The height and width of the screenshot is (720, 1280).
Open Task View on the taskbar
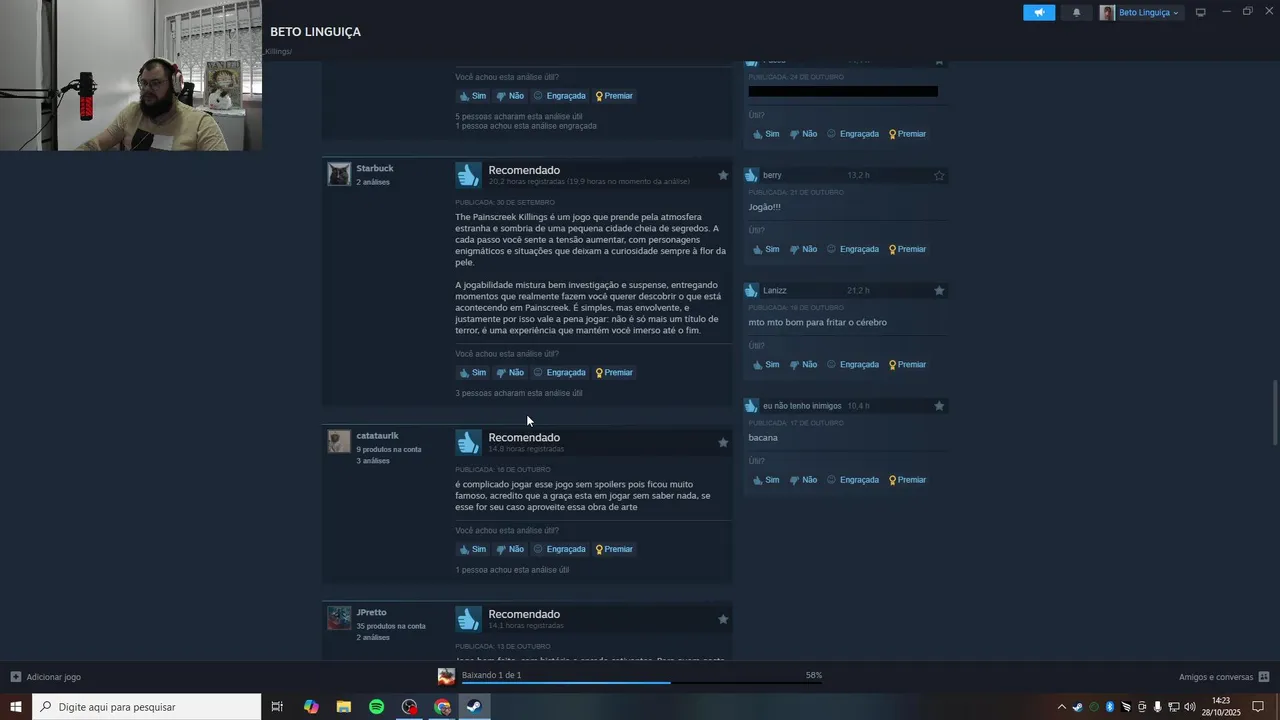pos(277,707)
